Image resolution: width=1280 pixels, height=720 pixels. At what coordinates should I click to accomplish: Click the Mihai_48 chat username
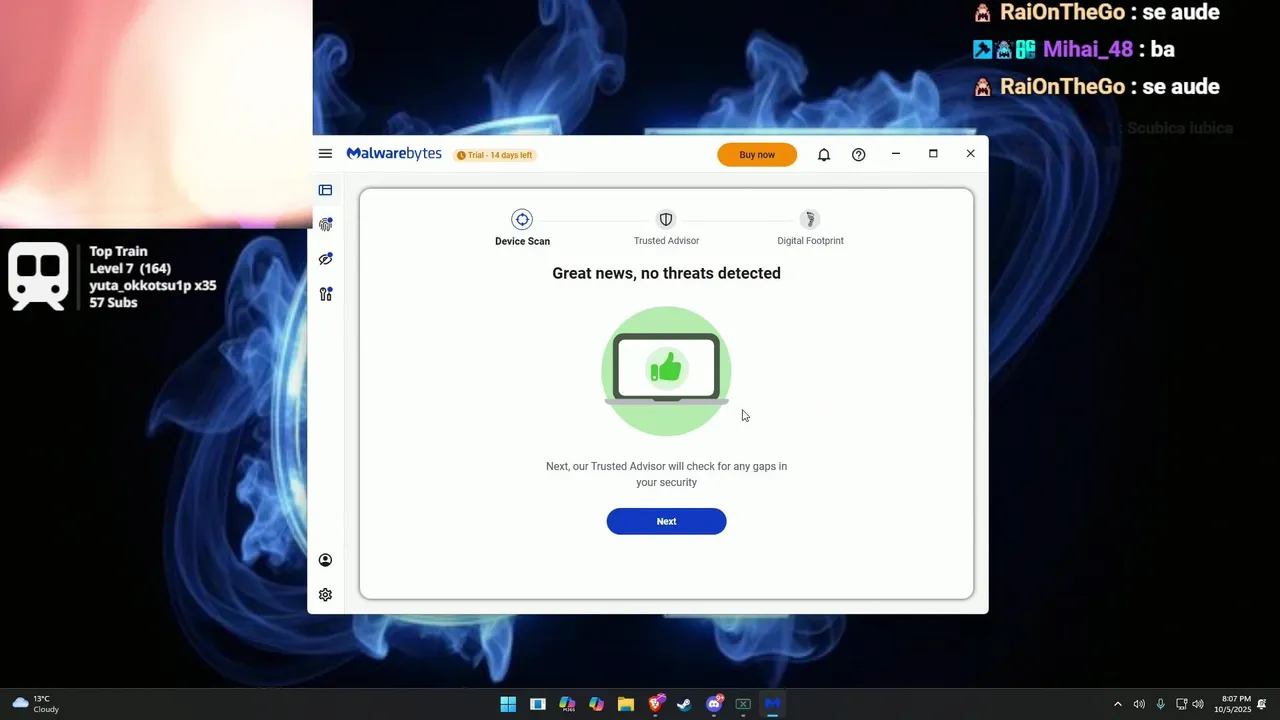[x=1088, y=49]
